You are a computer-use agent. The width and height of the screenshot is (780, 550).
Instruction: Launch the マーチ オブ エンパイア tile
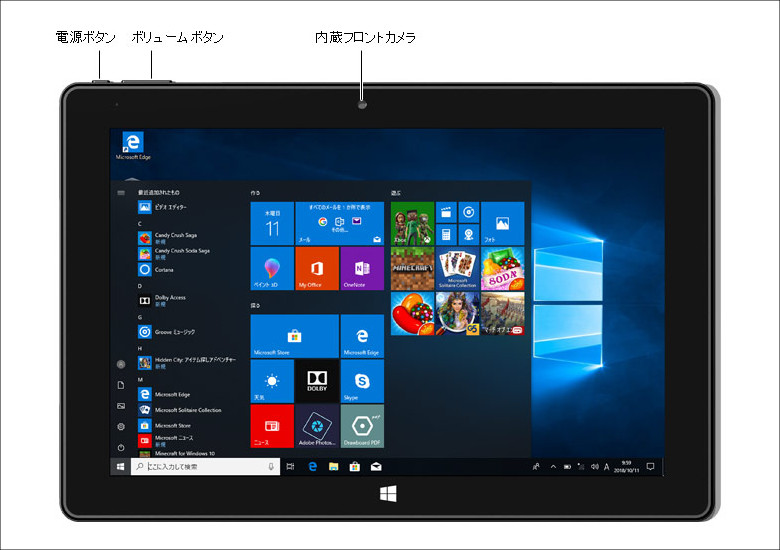(x=502, y=314)
